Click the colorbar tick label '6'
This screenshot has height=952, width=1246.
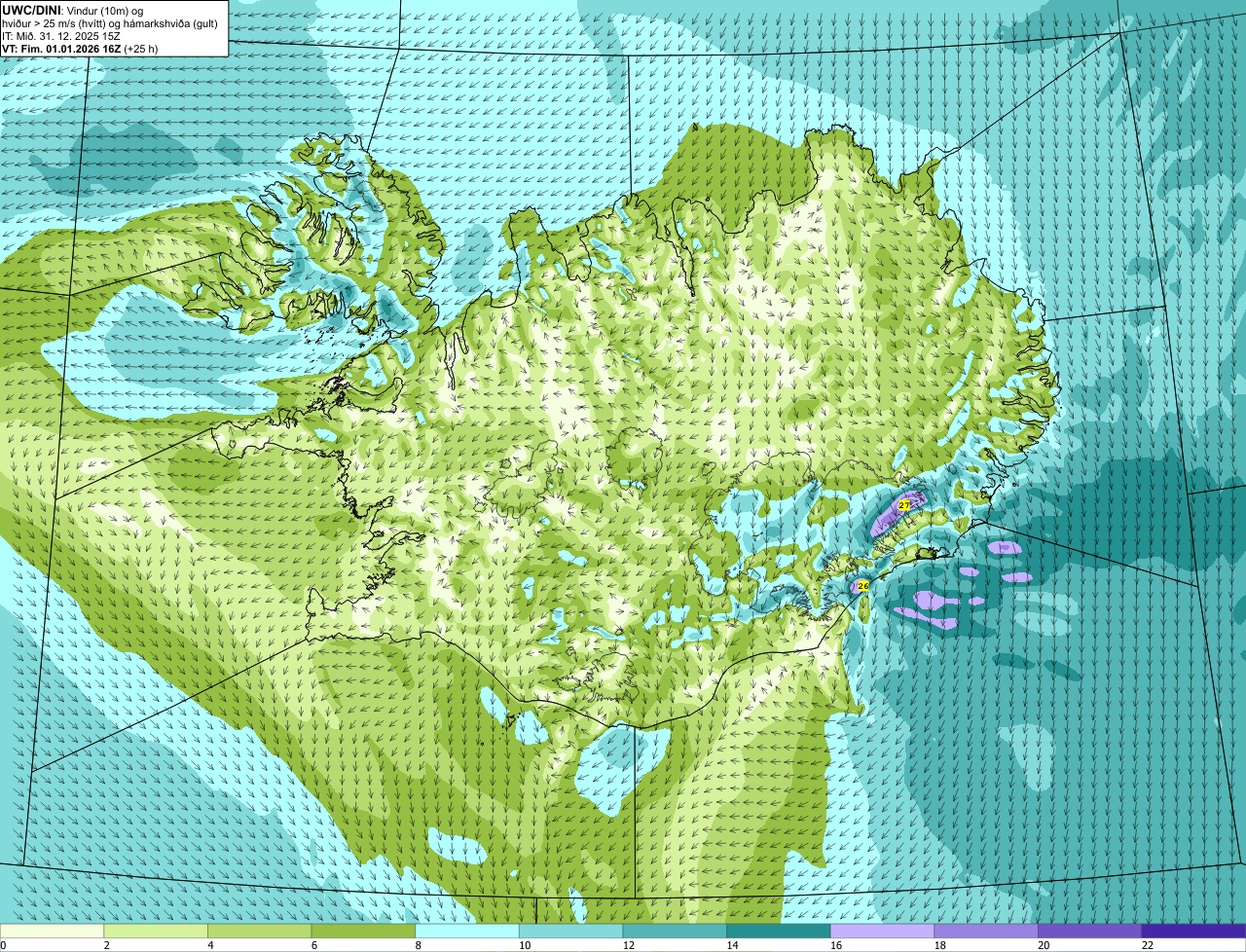click(x=313, y=945)
